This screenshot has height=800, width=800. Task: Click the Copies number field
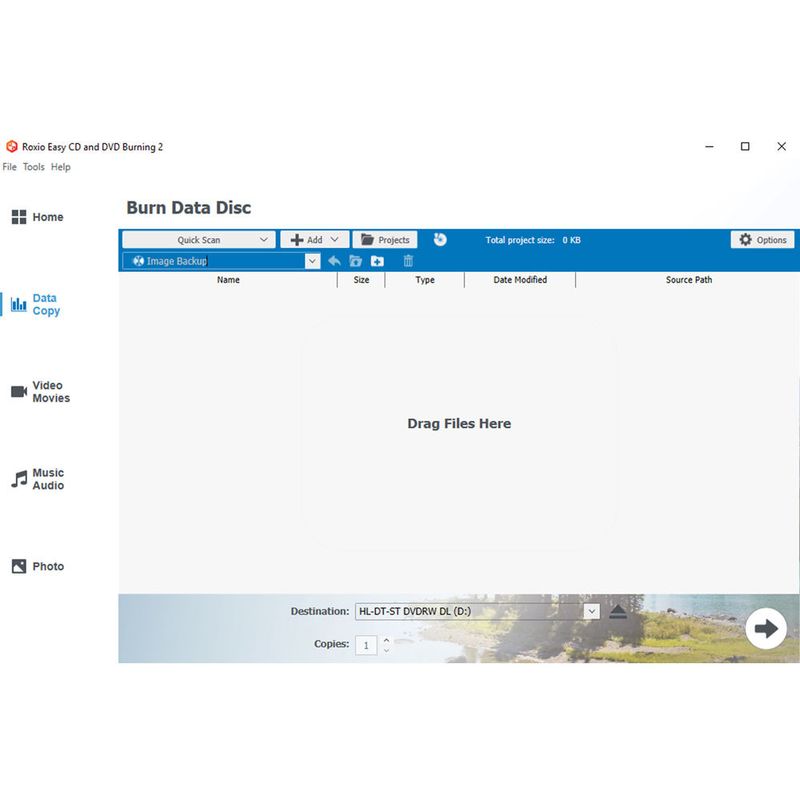tap(366, 645)
